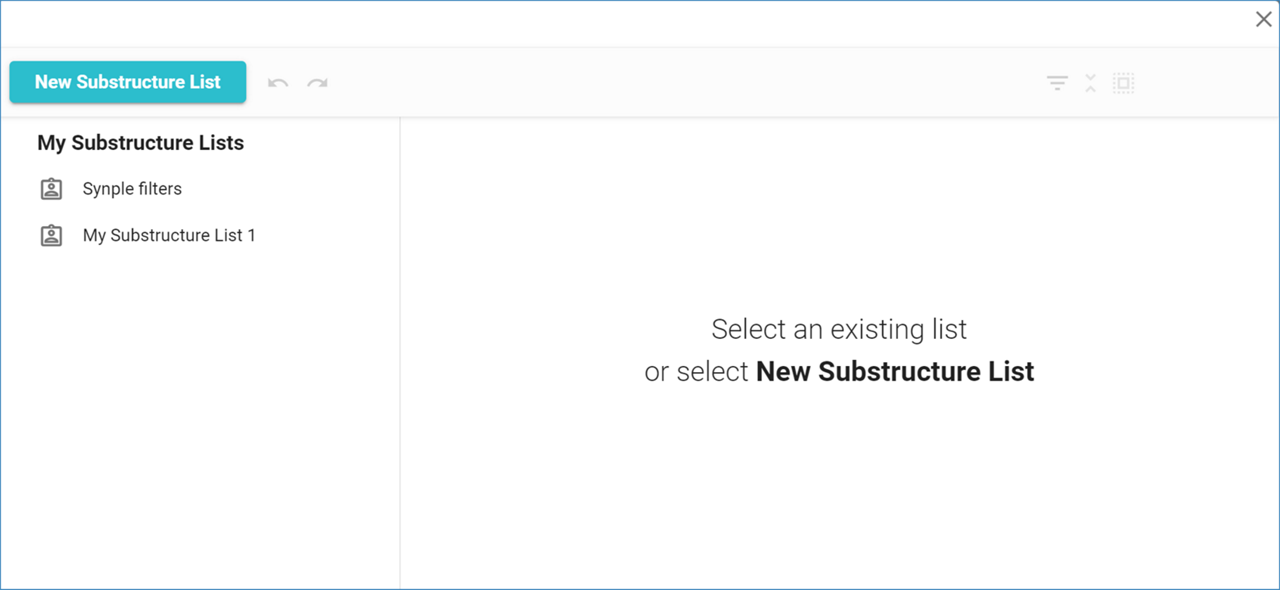The image size is (1280, 590).
Task: Click the bold New Substructure List text in the center
Action: click(x=895, y=372)
